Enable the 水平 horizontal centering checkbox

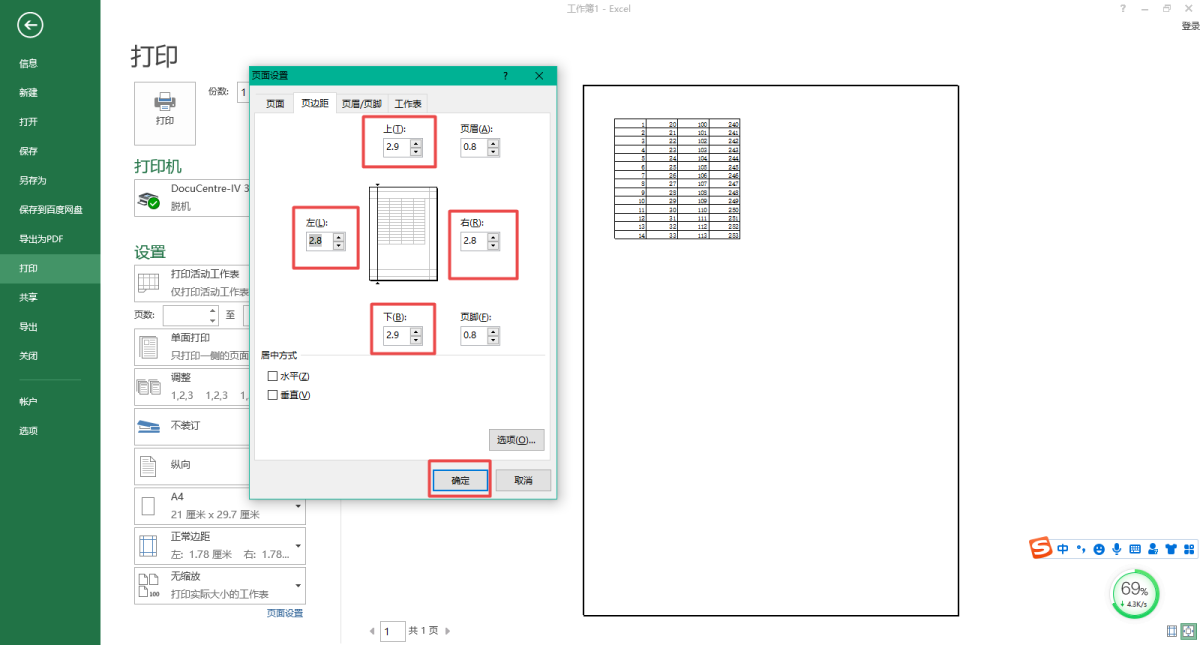(x=273, y=376)
